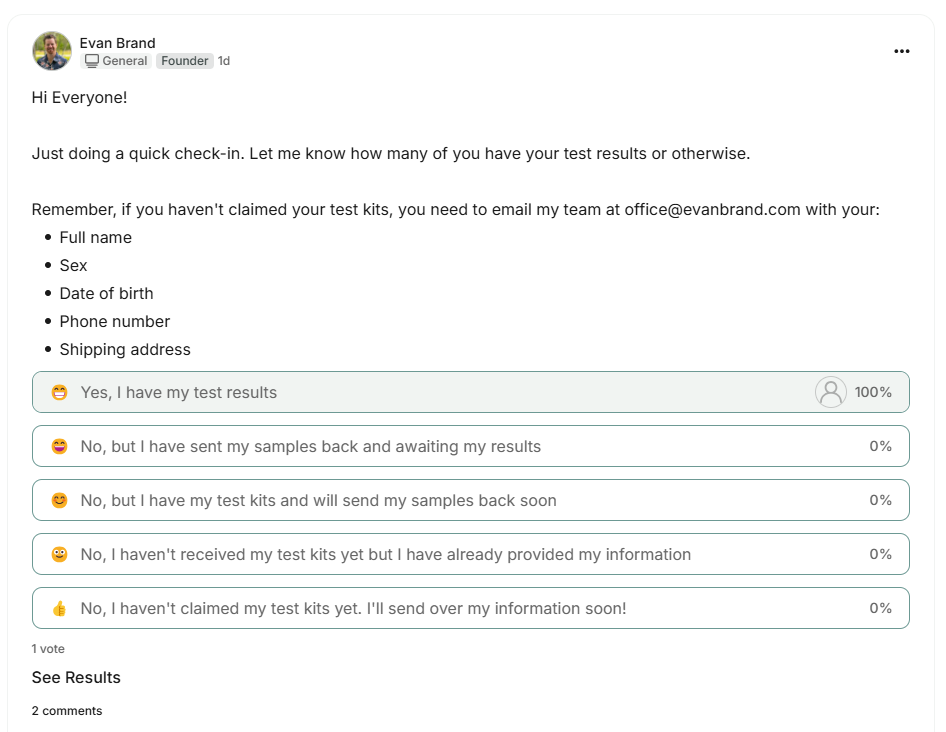The height and width of the screenshot is (732, 946).
Task: Open the 2 comments section
Action: [x=66, y=710]
